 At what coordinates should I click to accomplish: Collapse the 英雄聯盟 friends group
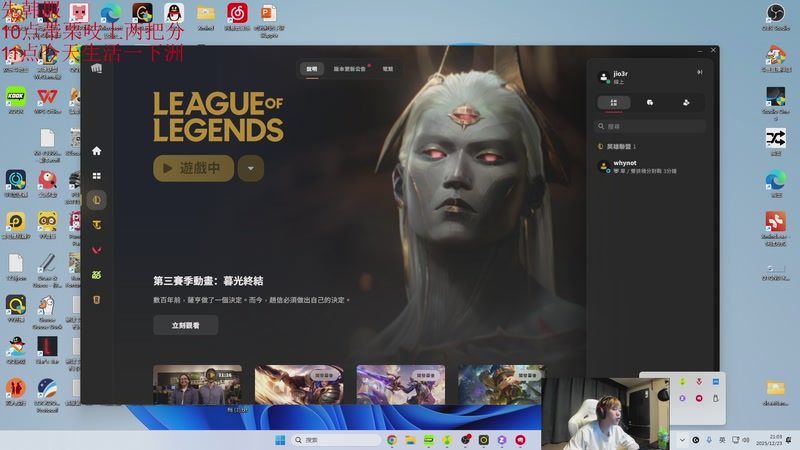(x=617, y=146)
